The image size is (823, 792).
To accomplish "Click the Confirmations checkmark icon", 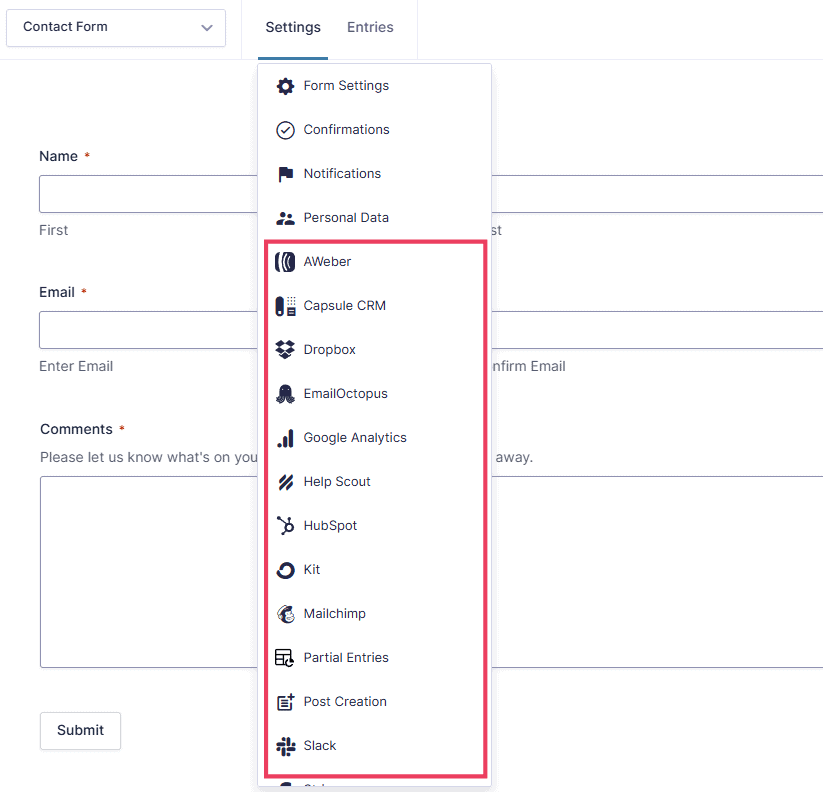I will pyautogui.click(x=285, y=130).
